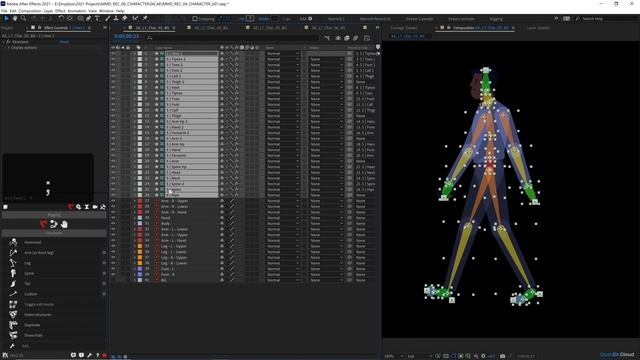Hide the Arm - R - Upper layer
This screenshot has height=360, width=640.
[x=113, y=201]
